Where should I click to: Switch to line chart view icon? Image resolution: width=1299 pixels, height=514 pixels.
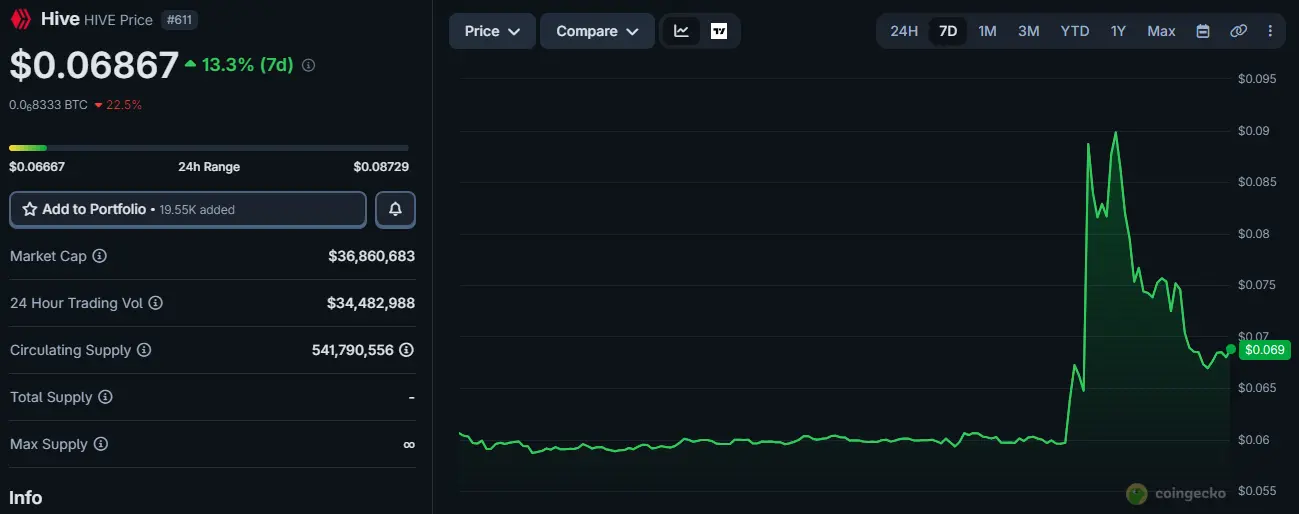point(681,31)
